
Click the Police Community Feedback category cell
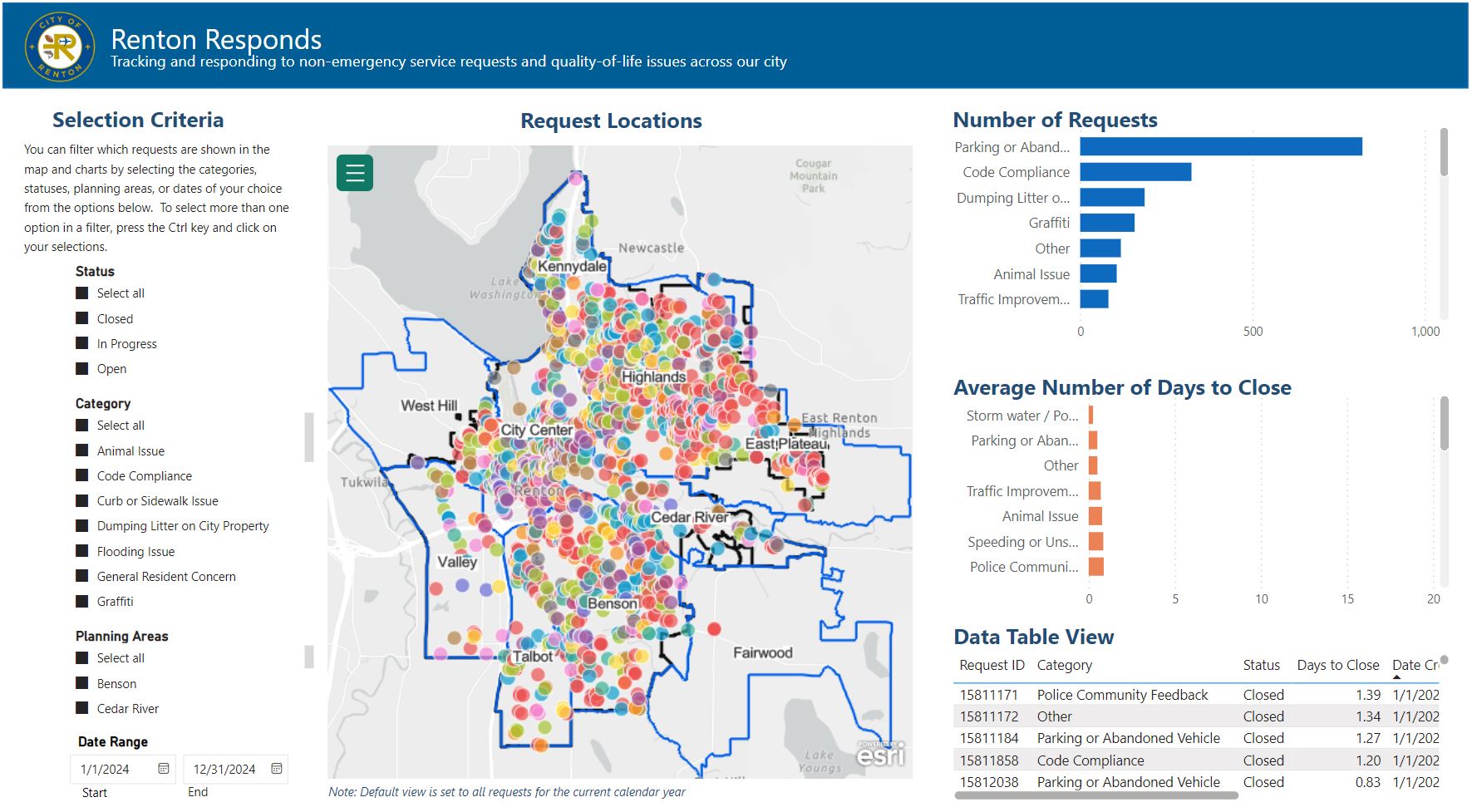pos(1122,695)
